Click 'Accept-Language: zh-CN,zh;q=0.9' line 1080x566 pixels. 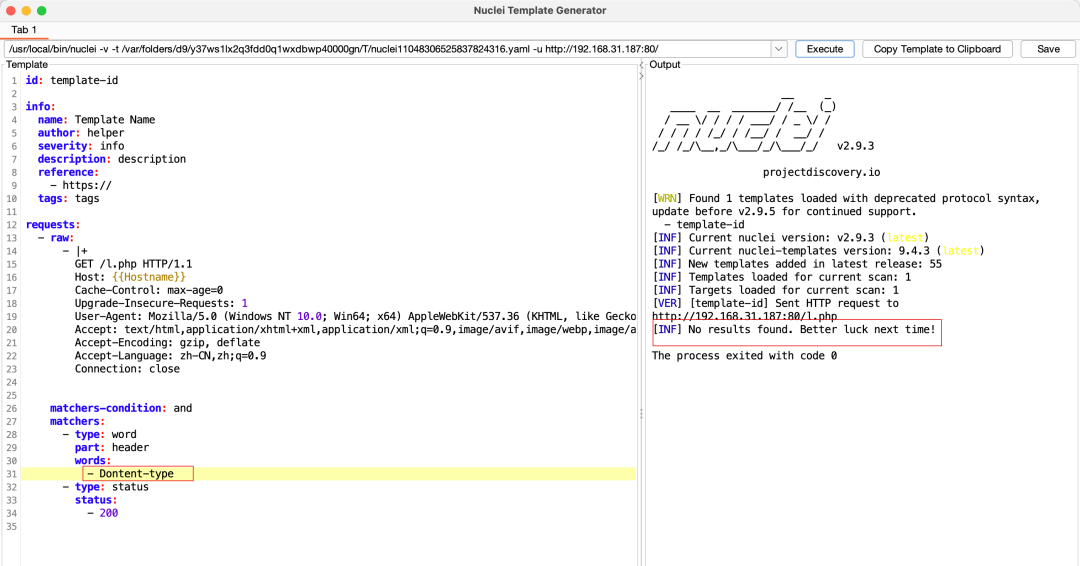tap(170, 355)
